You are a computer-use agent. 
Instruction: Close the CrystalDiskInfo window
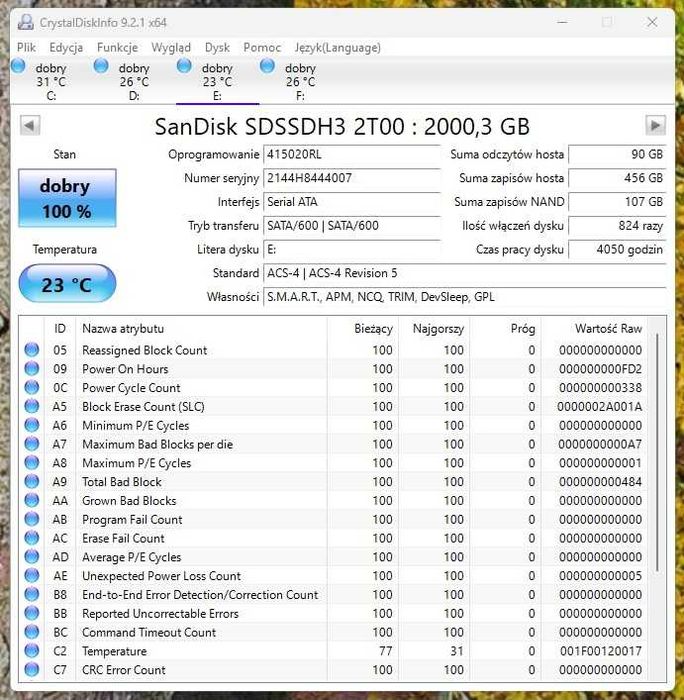[x=652, y=22]
